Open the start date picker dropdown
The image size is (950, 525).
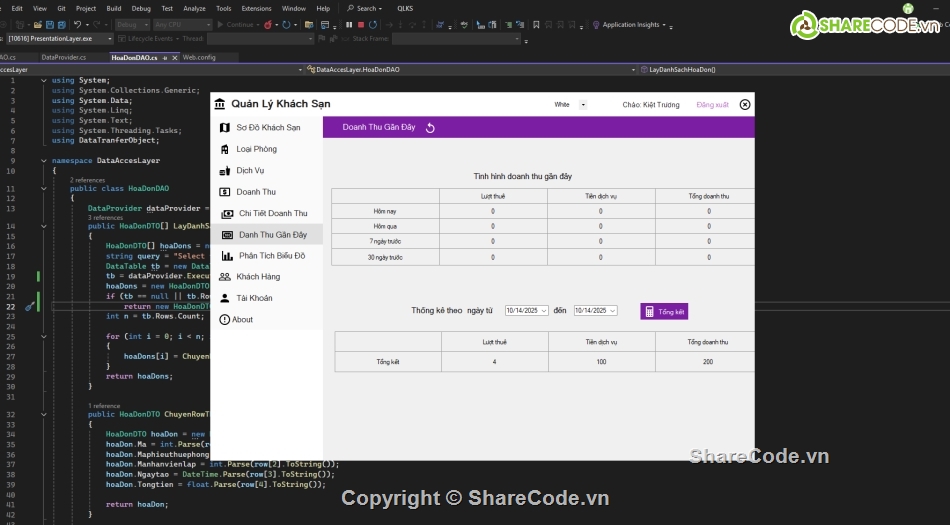pos(543,311)
